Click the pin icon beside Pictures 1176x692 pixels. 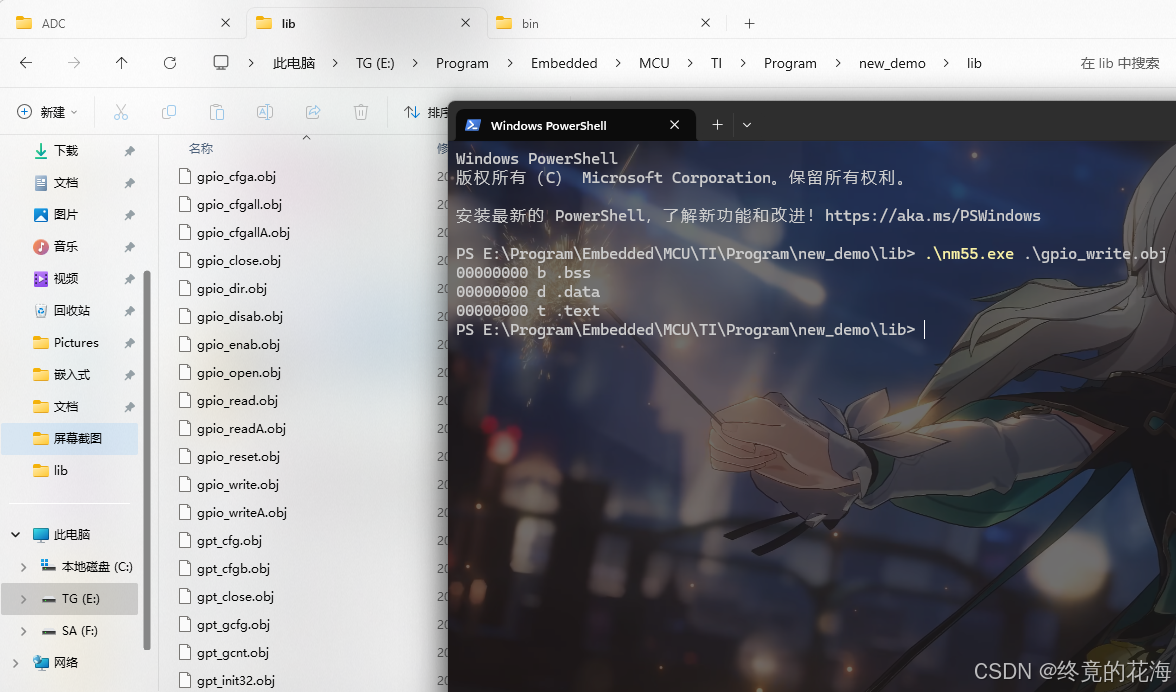(x=129, y=343)
